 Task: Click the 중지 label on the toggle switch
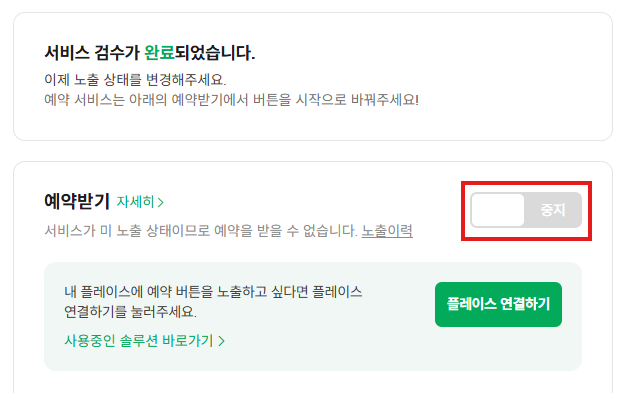coord(553,210)
